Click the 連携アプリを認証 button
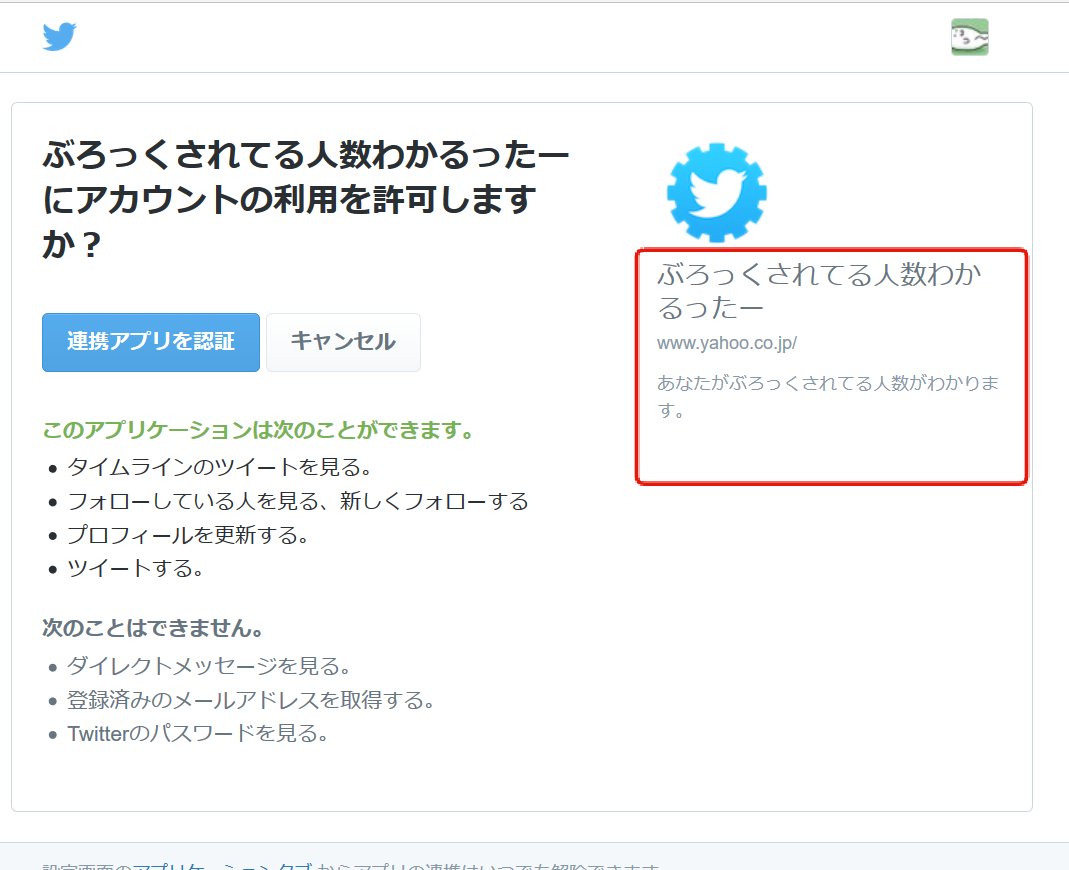Viewport: 1069px width, 870px height. coord(151,342)
